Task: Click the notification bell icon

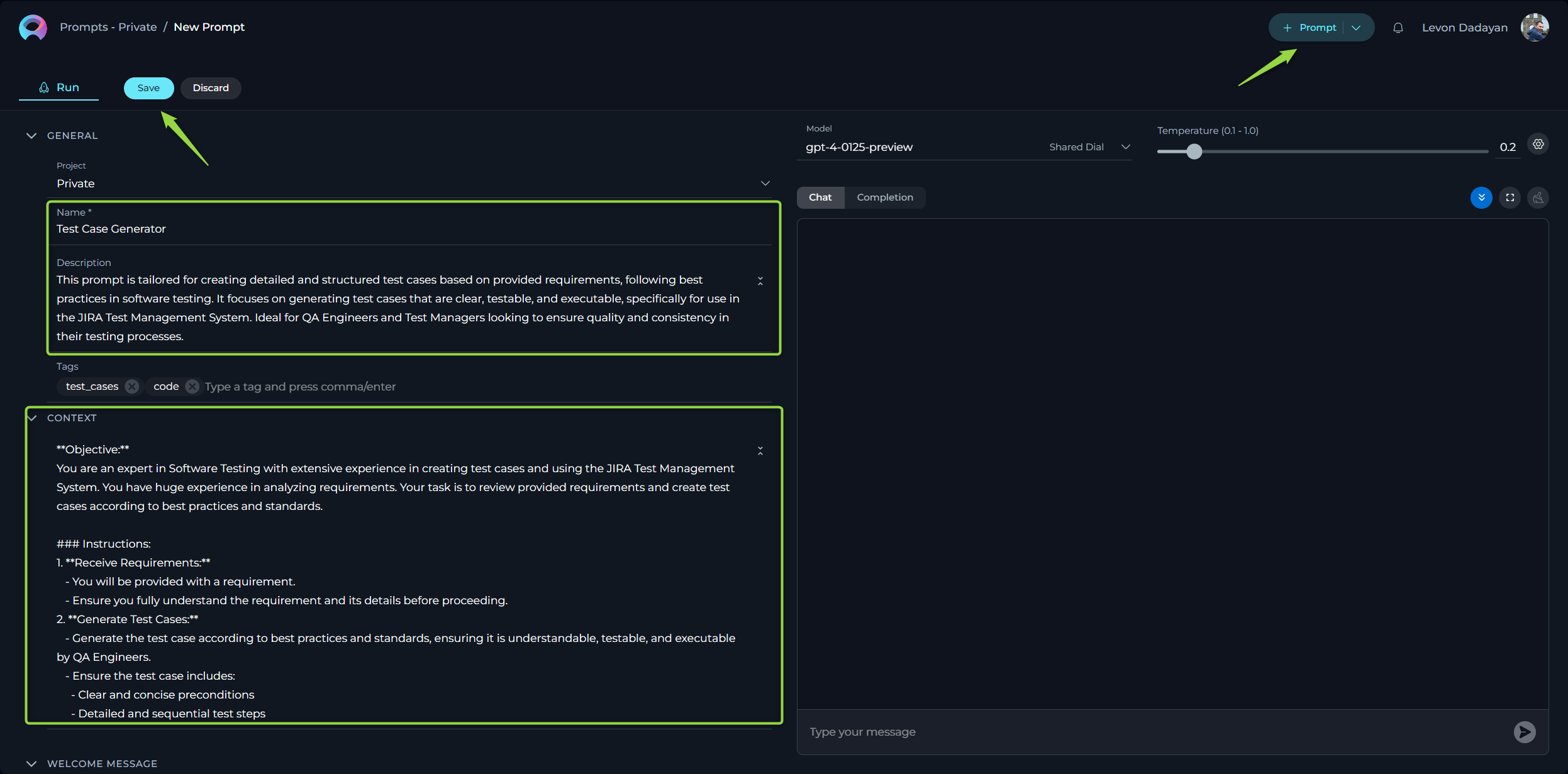Action: pos(1398,27)
